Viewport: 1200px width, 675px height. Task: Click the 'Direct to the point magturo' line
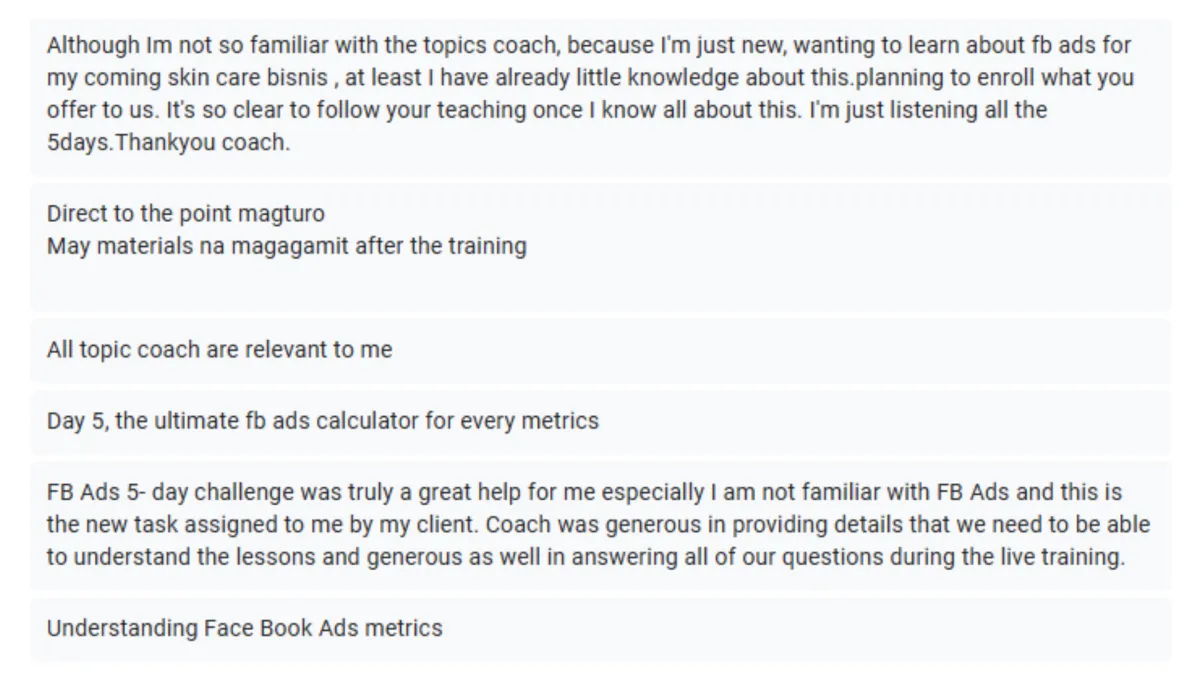tap(185, 213)
